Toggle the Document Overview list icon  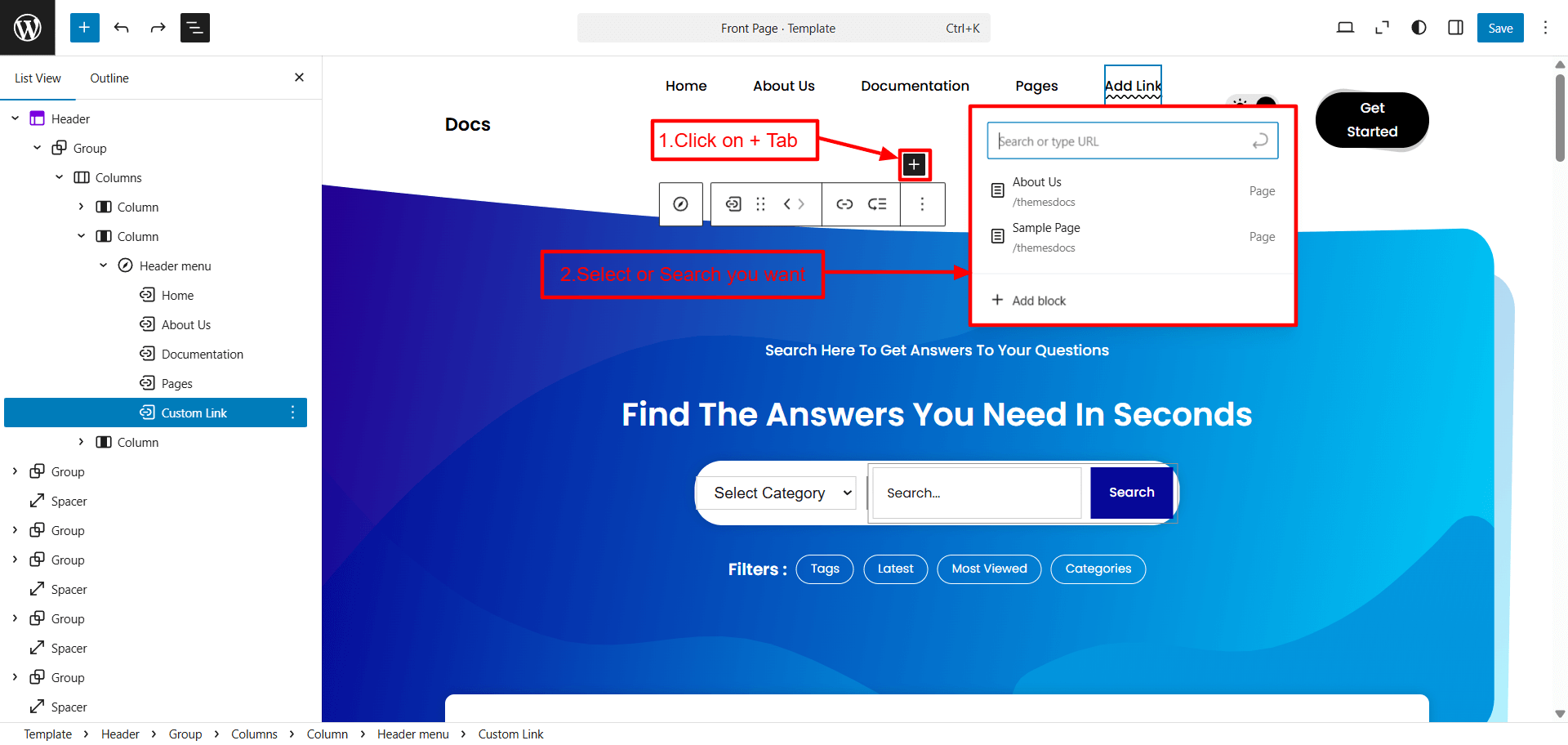[x=194, y=28]
